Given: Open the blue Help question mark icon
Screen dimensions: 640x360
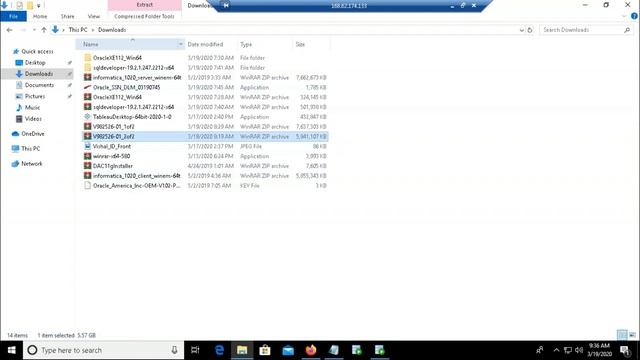Looking at the screenshot, I should 634,16.
